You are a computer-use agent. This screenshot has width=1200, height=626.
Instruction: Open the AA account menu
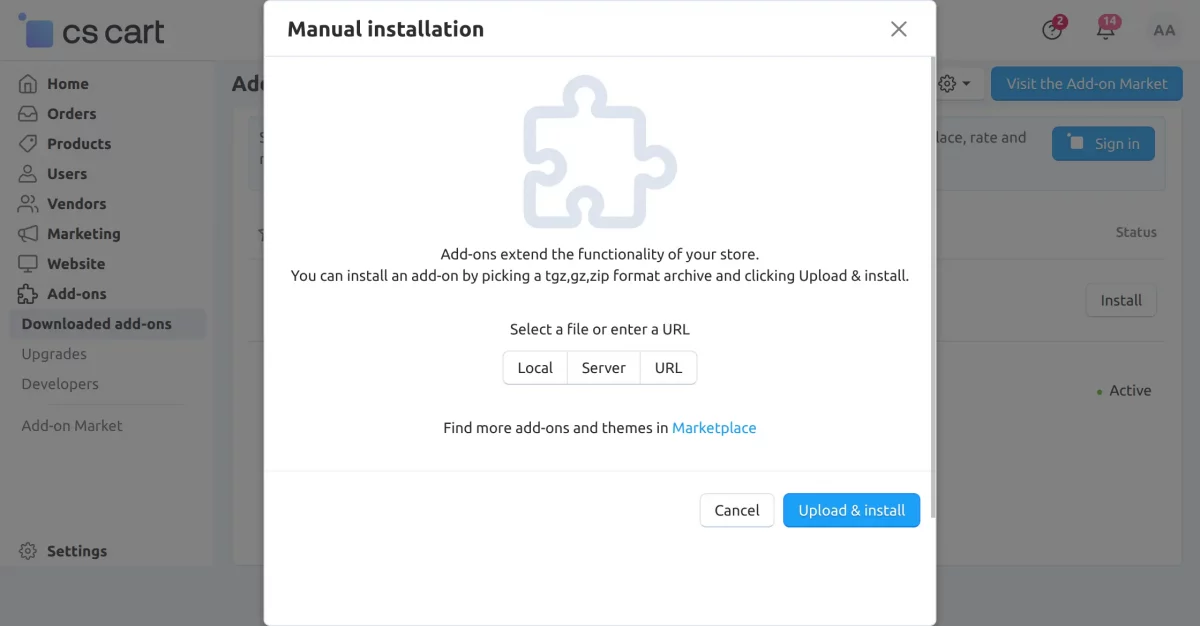tap(1164, 30)
